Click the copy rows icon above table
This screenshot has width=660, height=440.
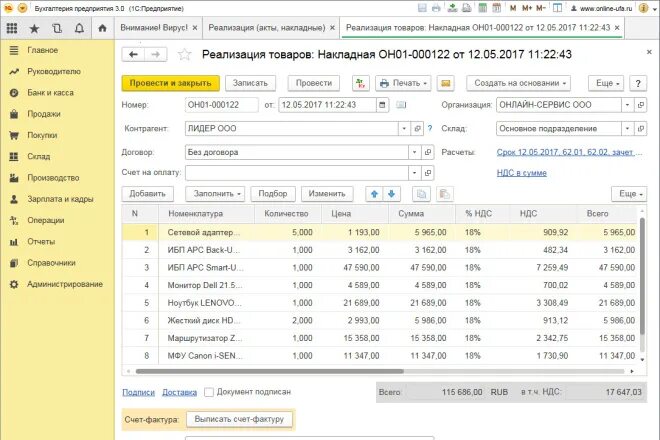[421, 194]
